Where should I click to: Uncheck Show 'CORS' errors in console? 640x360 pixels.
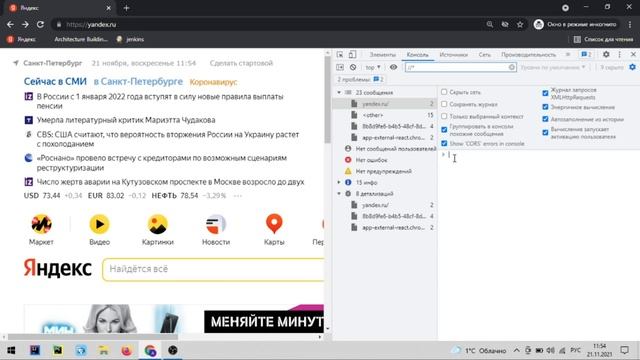pos(444,144)
